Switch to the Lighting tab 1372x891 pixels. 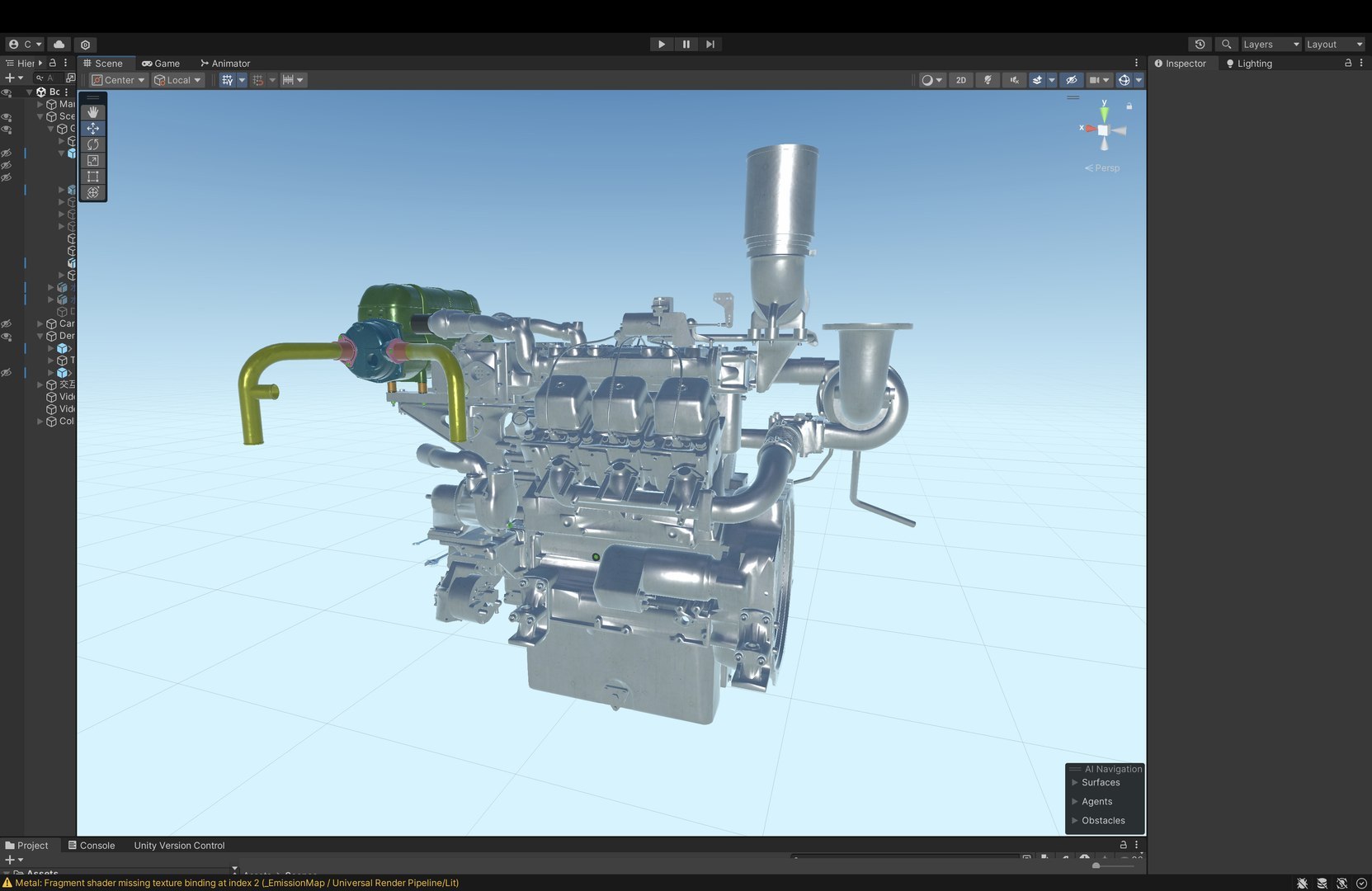(x=1249, y=64)
